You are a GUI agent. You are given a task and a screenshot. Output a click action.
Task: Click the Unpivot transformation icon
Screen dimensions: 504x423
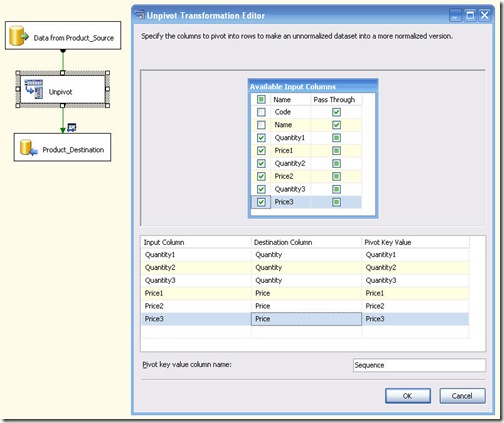(x=34, y=89)
